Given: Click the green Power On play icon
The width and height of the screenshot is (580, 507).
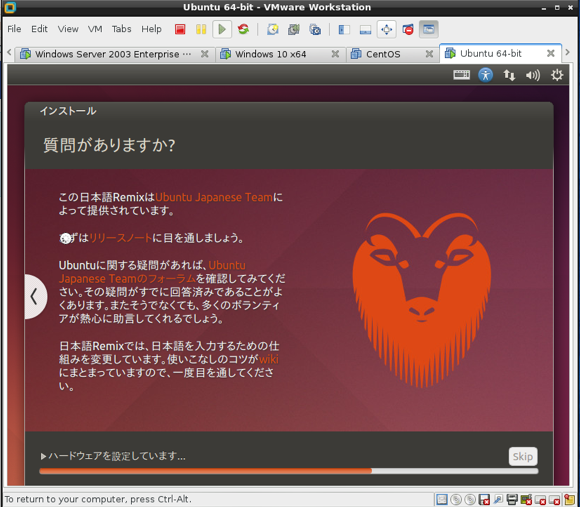Looking at the screenshot, I should point(222,29).
